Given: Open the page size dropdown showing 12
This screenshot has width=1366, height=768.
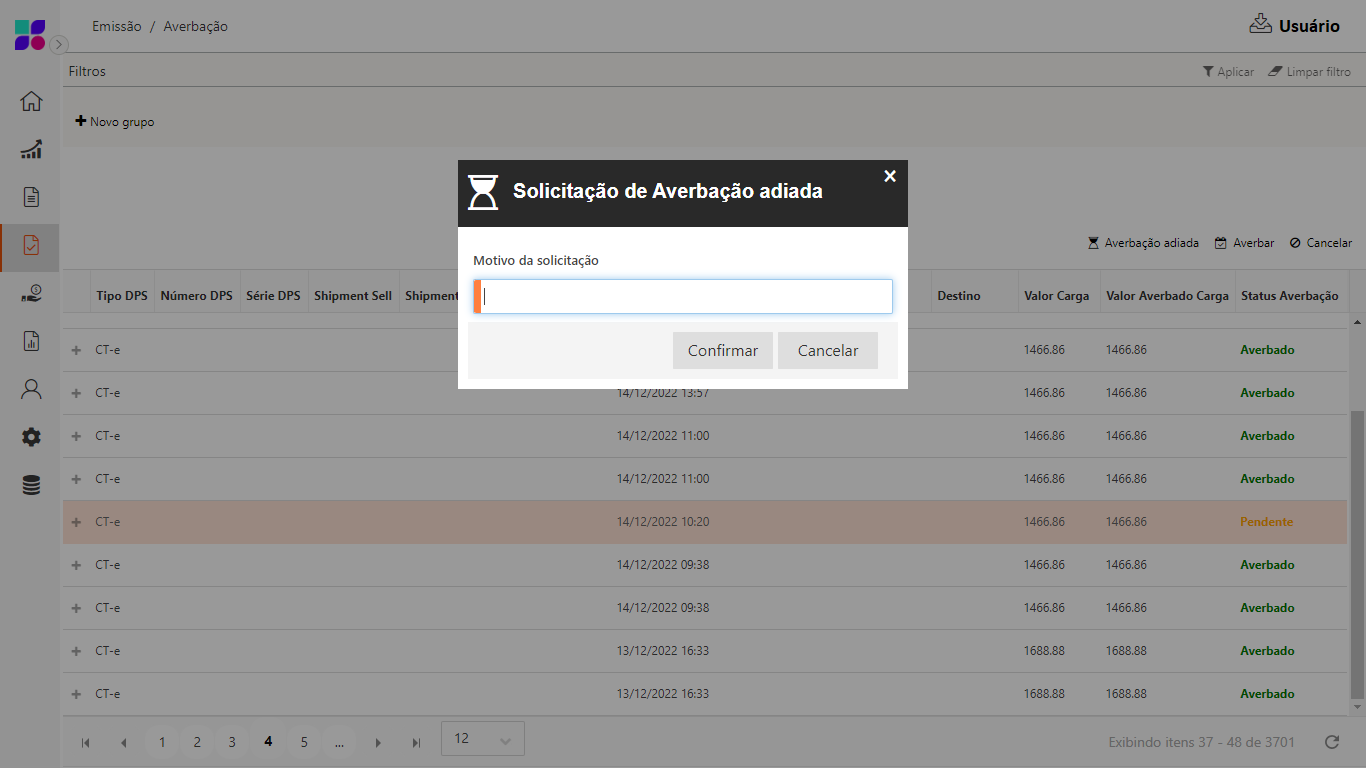Looking at the screenshot, I should [x=482, y=739].
